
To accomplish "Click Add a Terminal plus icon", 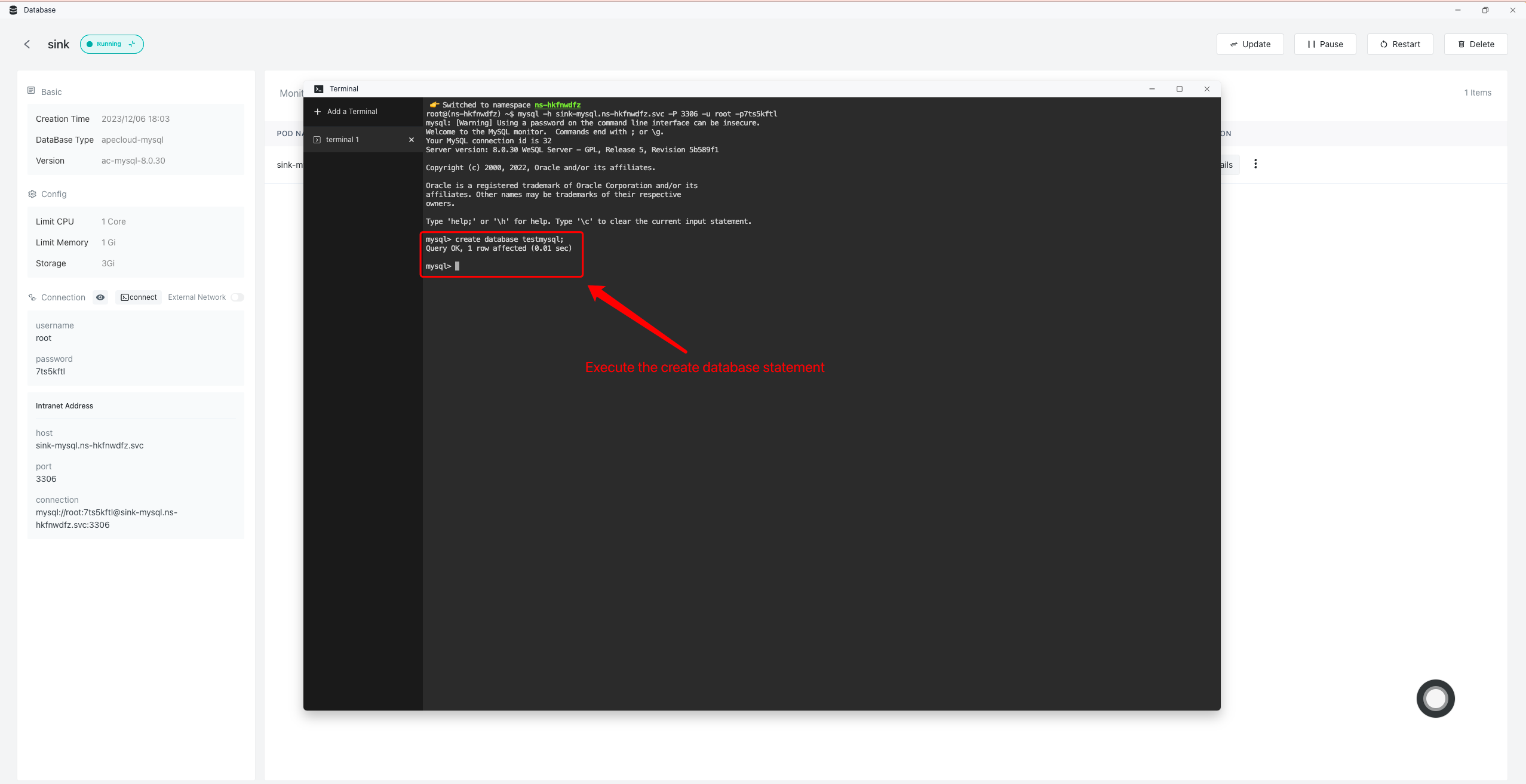I will click(318, 112).
